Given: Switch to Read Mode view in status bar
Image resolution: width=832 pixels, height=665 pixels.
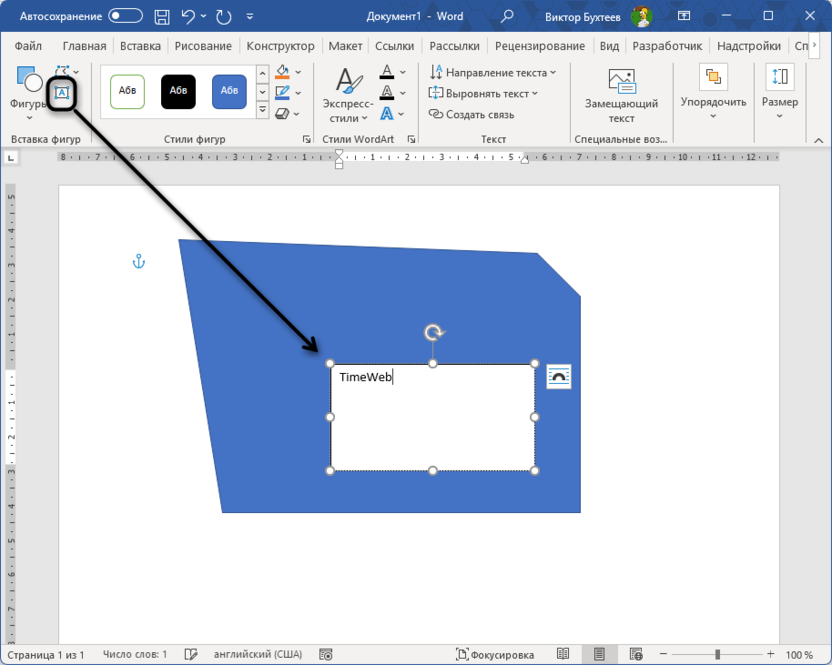Looking at the screenshot, I should pos(564,655).
